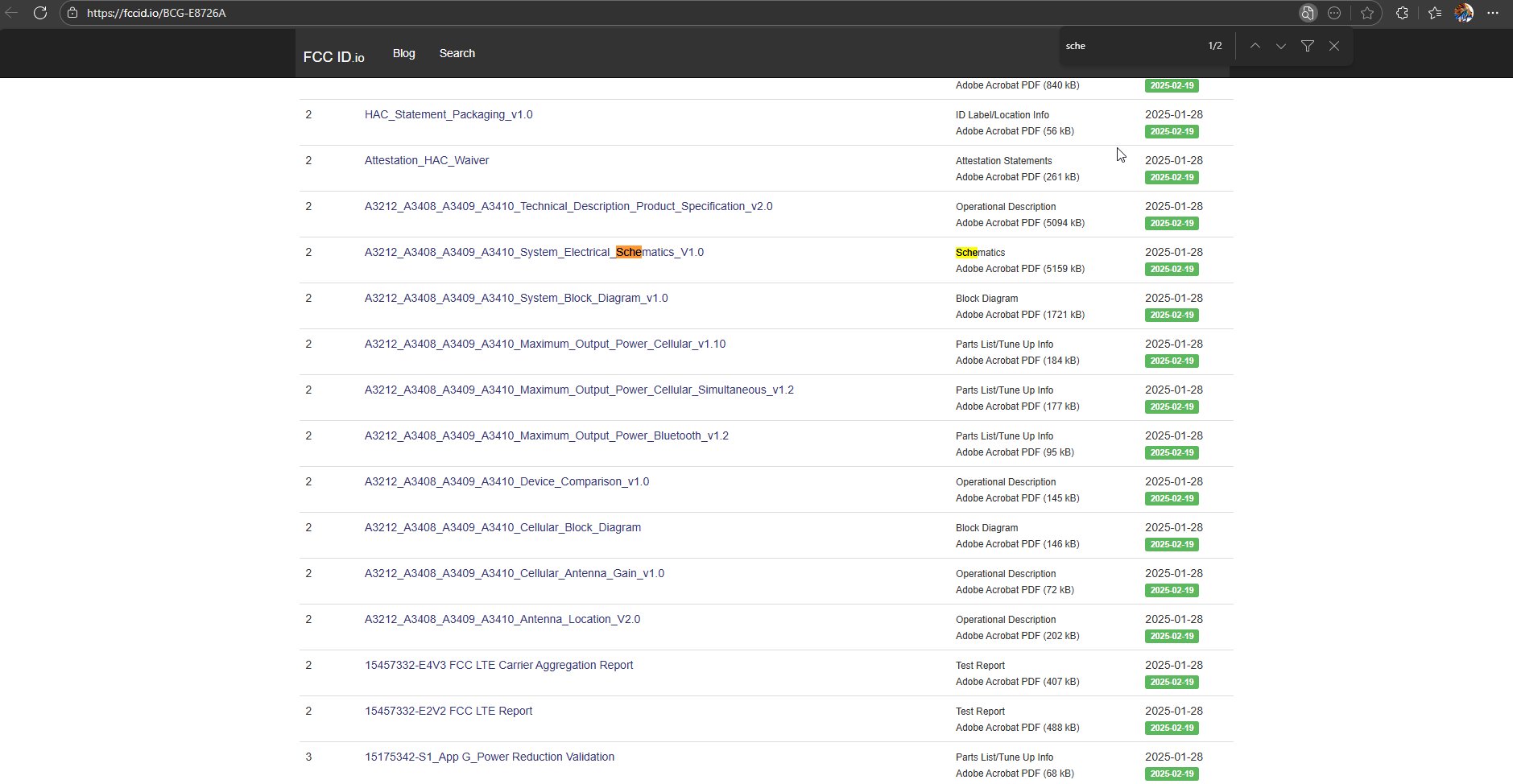Click the find-on-page icon in address bar

[1308, 13]
